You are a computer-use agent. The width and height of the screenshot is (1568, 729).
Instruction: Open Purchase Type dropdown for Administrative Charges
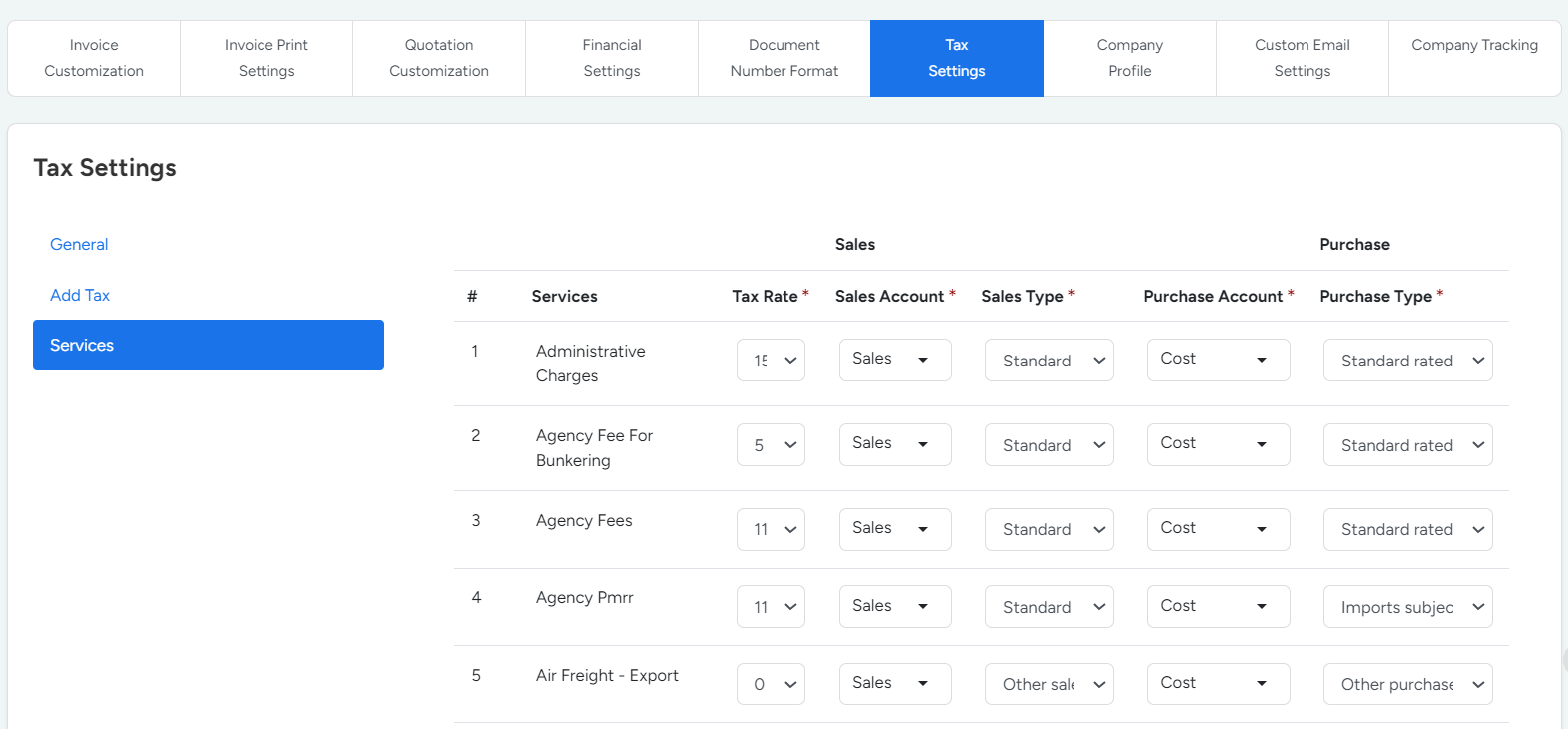(1408, 361)
